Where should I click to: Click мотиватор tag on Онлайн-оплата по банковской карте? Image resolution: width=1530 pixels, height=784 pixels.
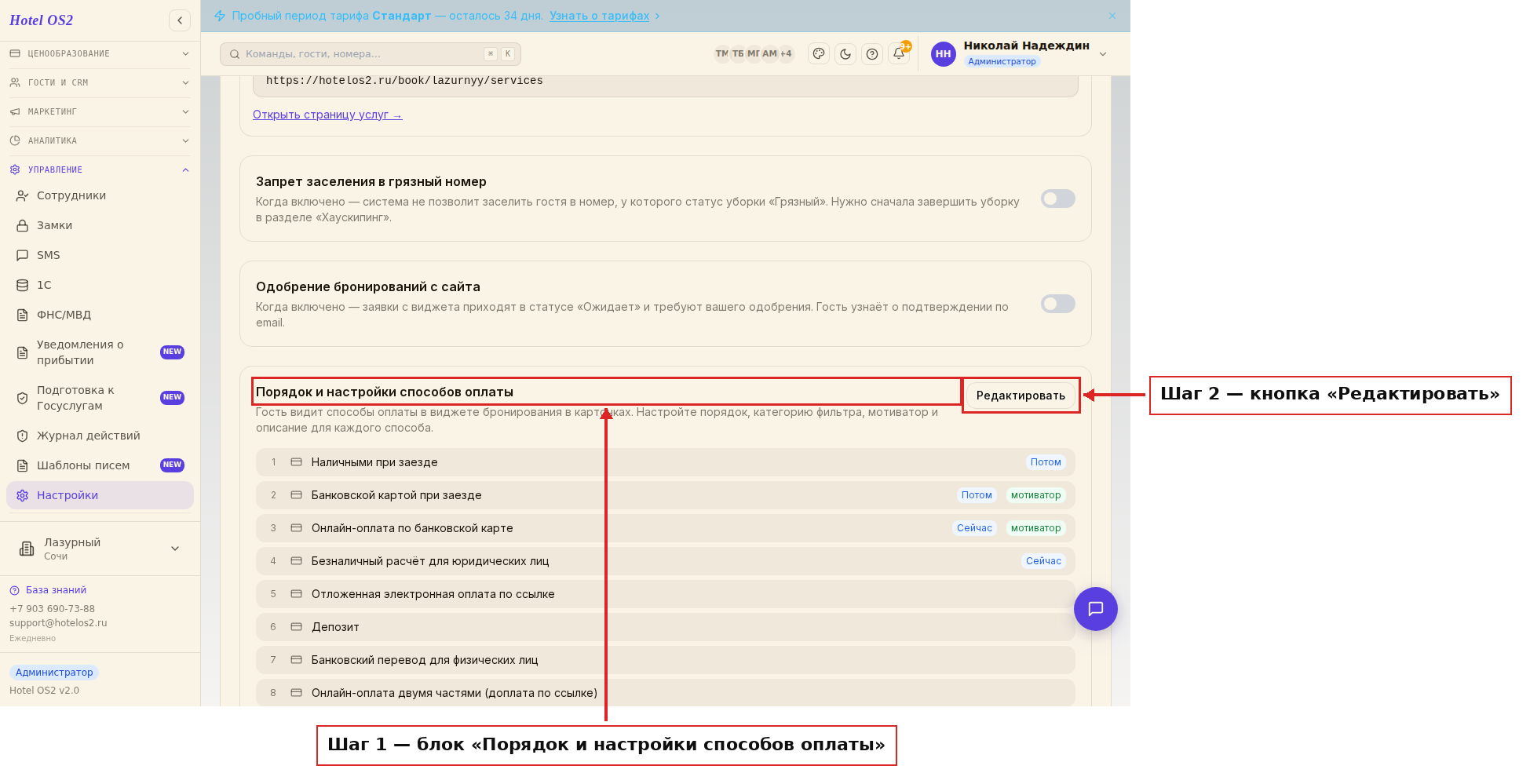[1036, 528]
